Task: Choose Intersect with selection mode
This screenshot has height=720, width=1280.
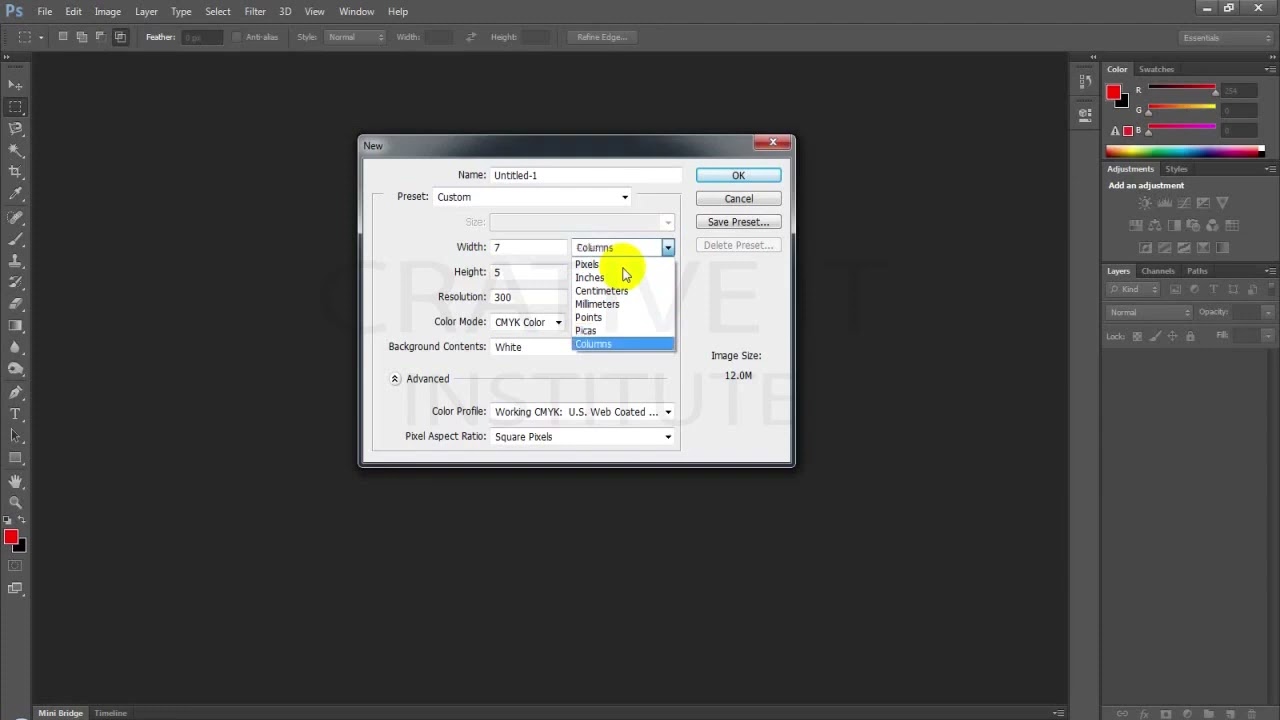Action: pyautogui.click(x=120, y=37)
